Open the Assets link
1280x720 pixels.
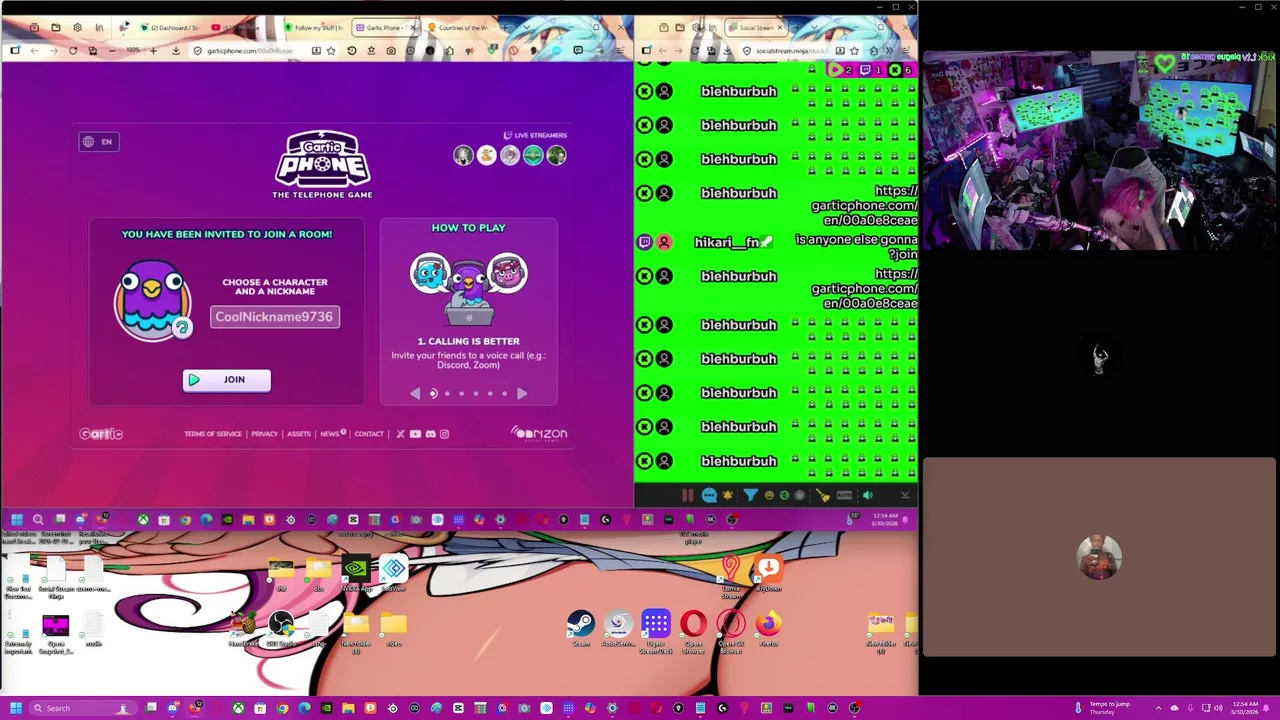click(x=299, y=434)
